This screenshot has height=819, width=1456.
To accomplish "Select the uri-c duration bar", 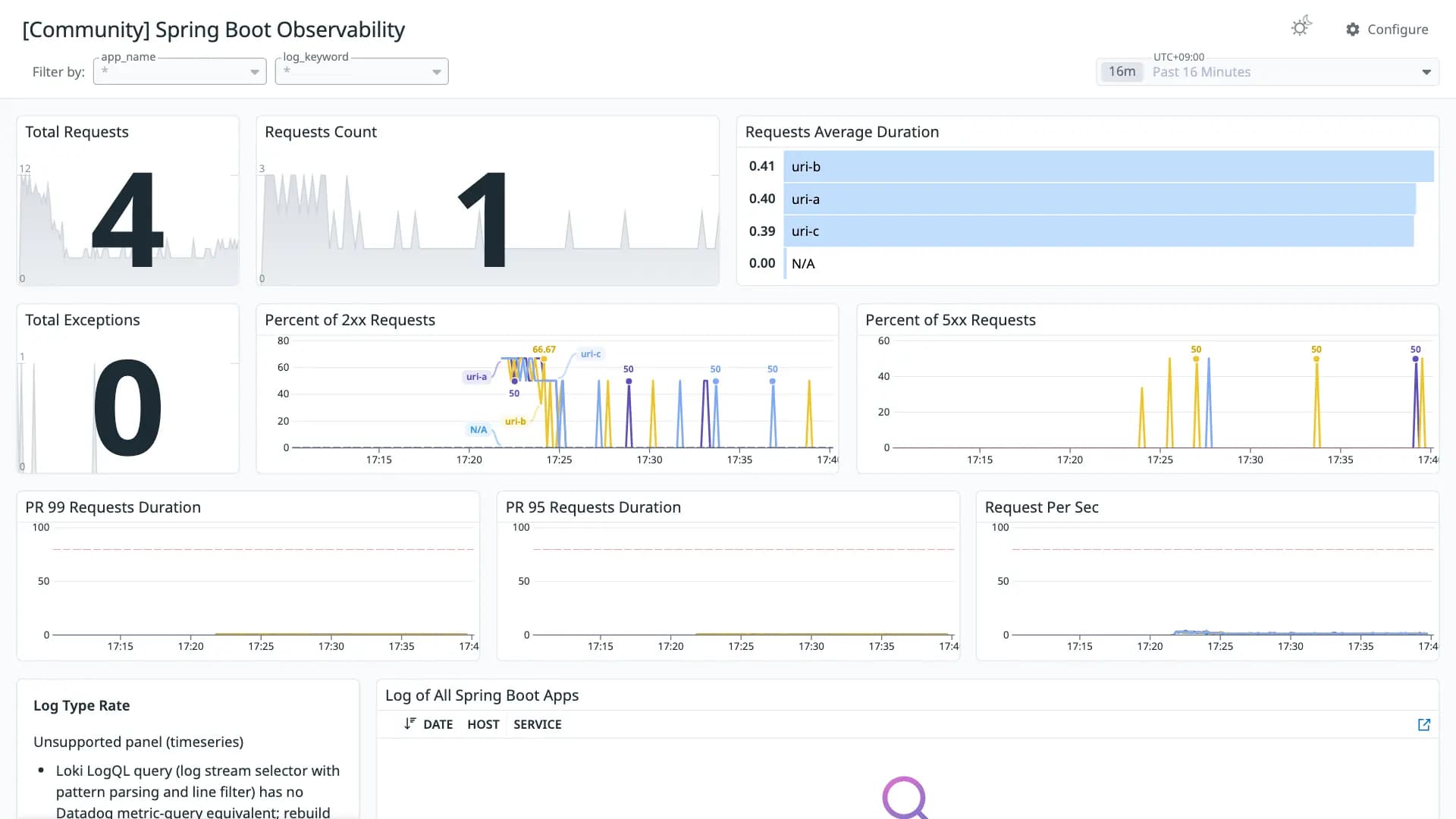I will tap(1099, 231).
